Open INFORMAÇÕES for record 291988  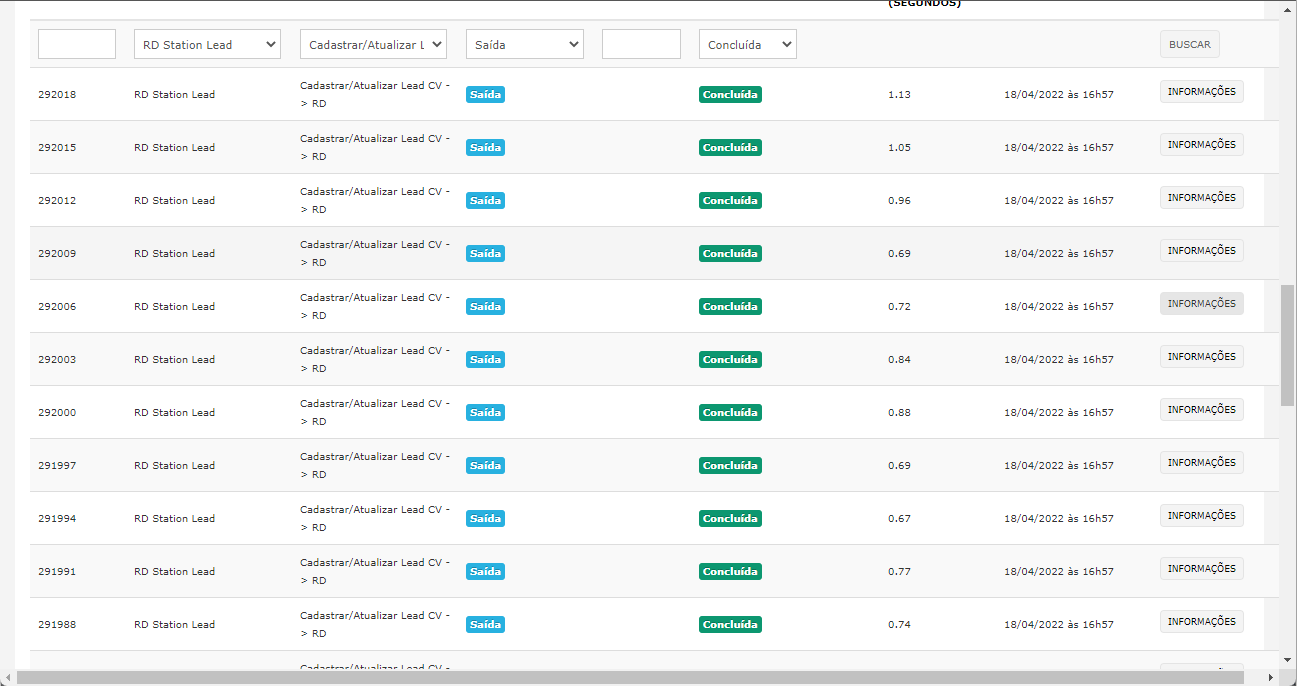(x=1202, y=622)
